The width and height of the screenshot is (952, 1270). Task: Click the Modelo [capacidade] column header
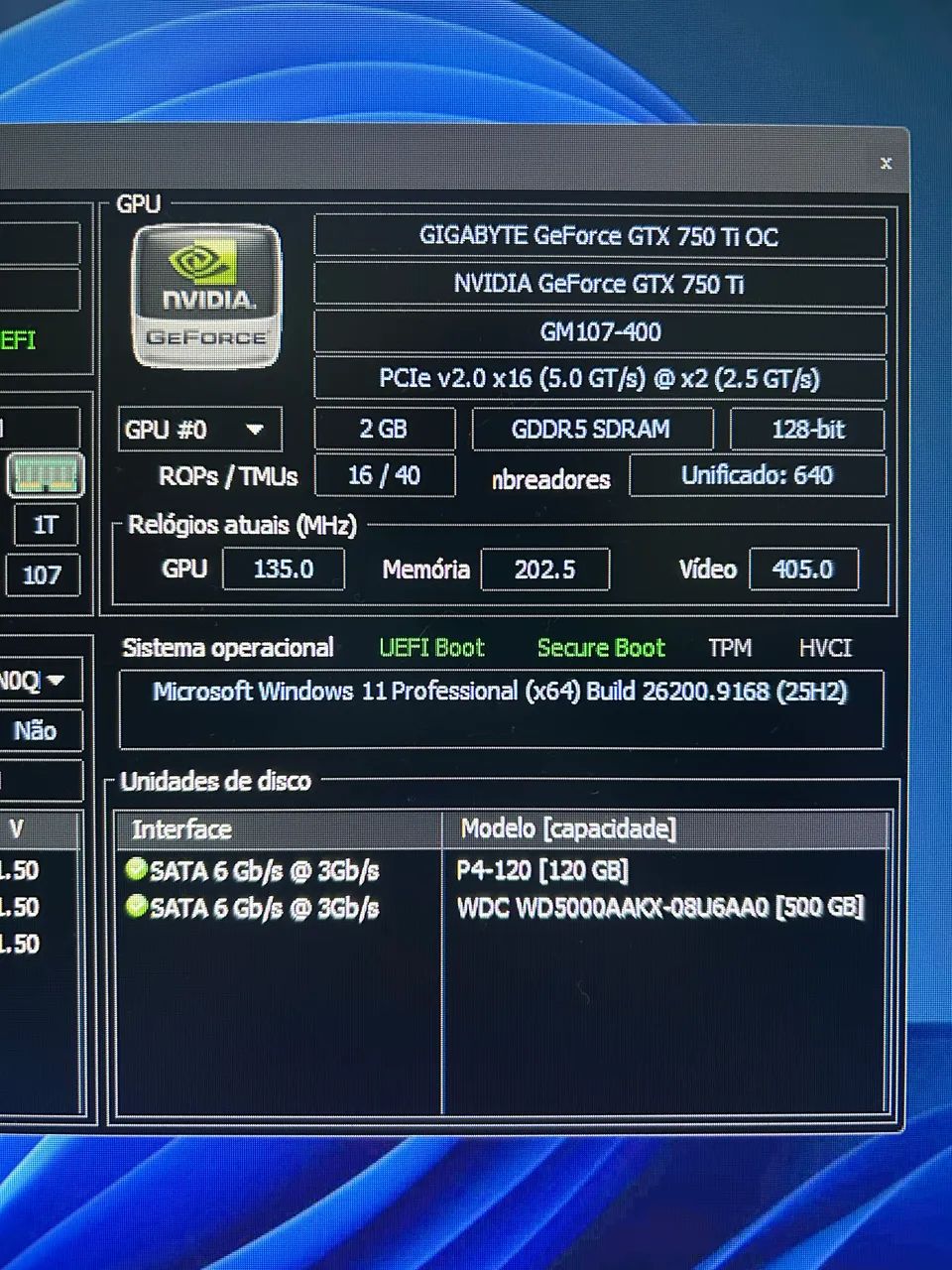[x=666, y=828]
